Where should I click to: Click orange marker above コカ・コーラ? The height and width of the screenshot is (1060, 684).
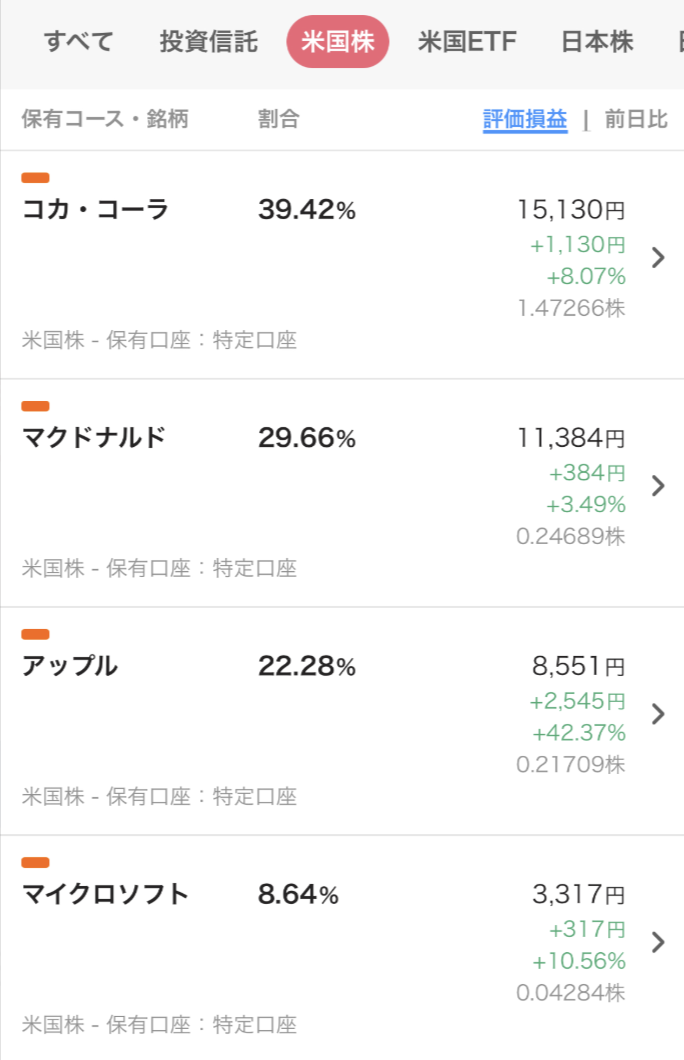pyautogui.click(x=35, y=178)
